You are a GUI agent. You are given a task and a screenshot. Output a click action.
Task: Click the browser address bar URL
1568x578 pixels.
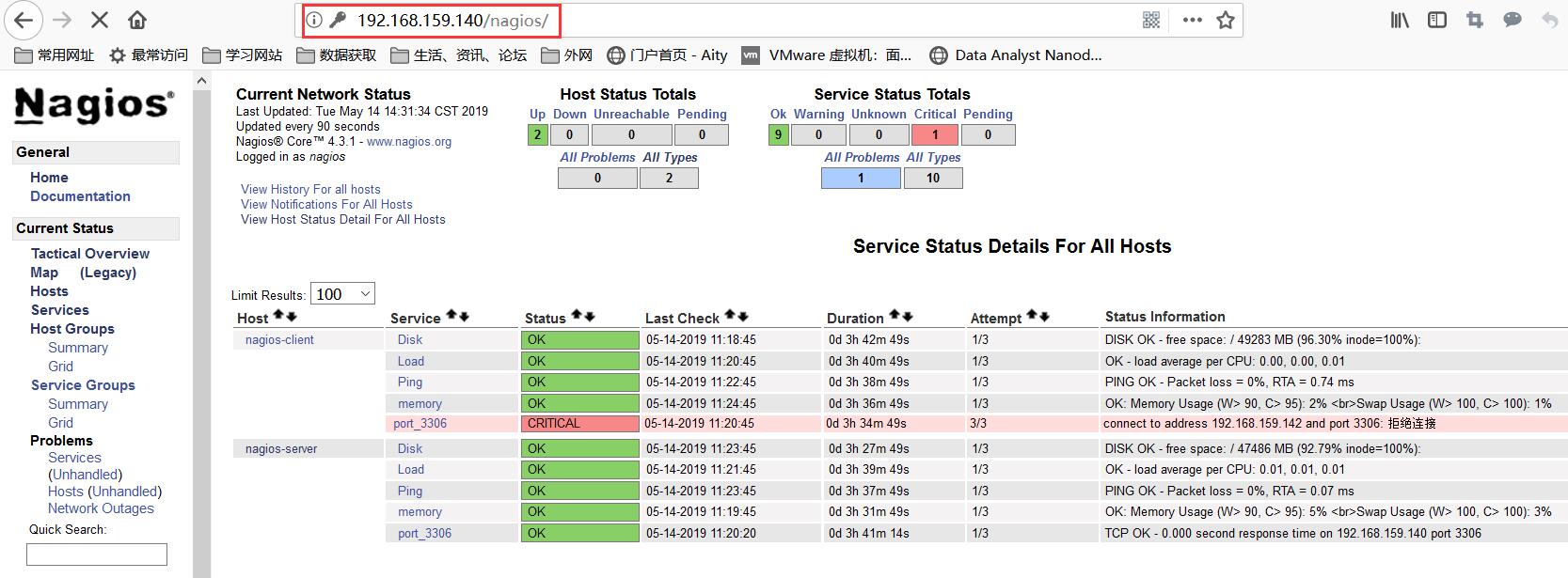pos(452,20)
